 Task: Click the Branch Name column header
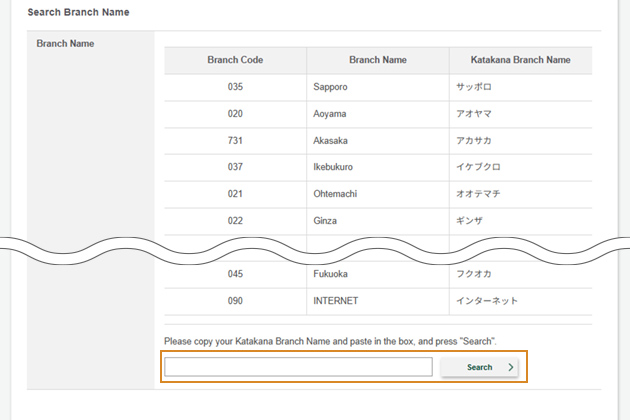click(377, 60)
